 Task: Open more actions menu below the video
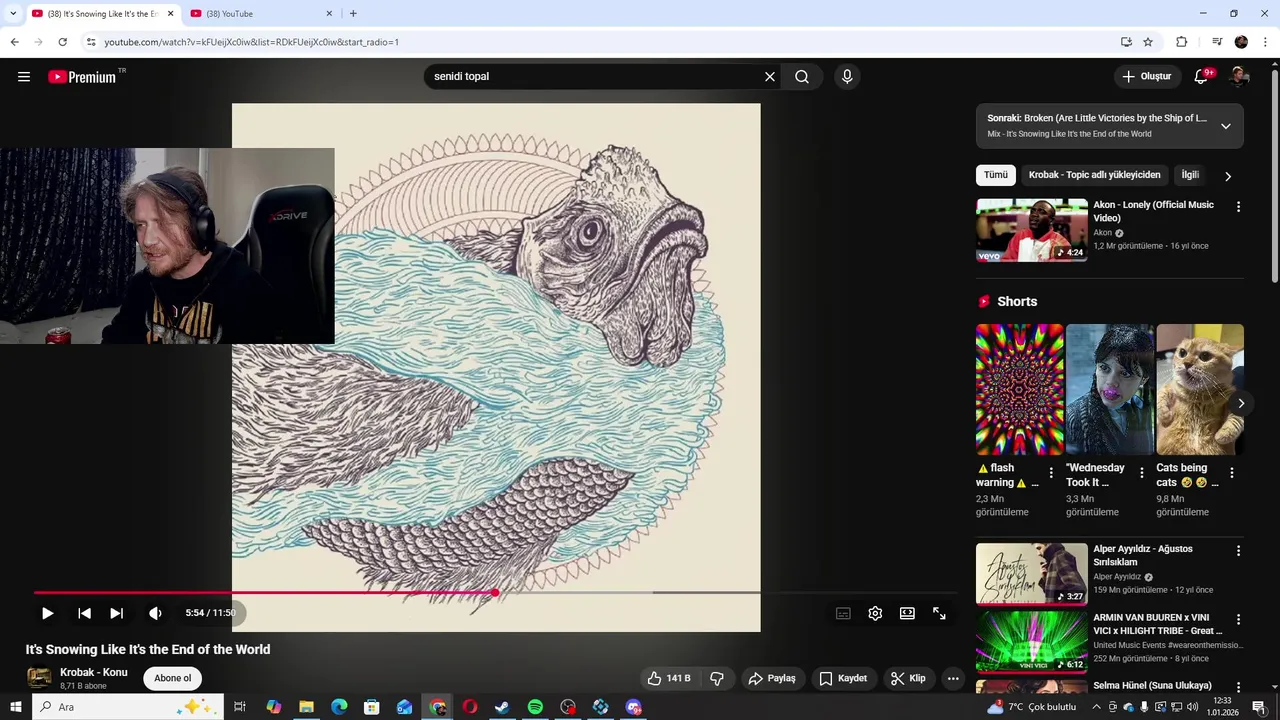pyautogui.click(x=953, y=678)
